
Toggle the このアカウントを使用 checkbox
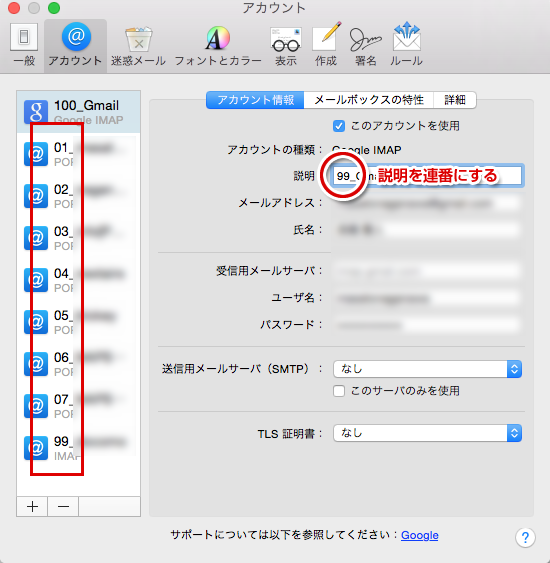coord(339,126)
